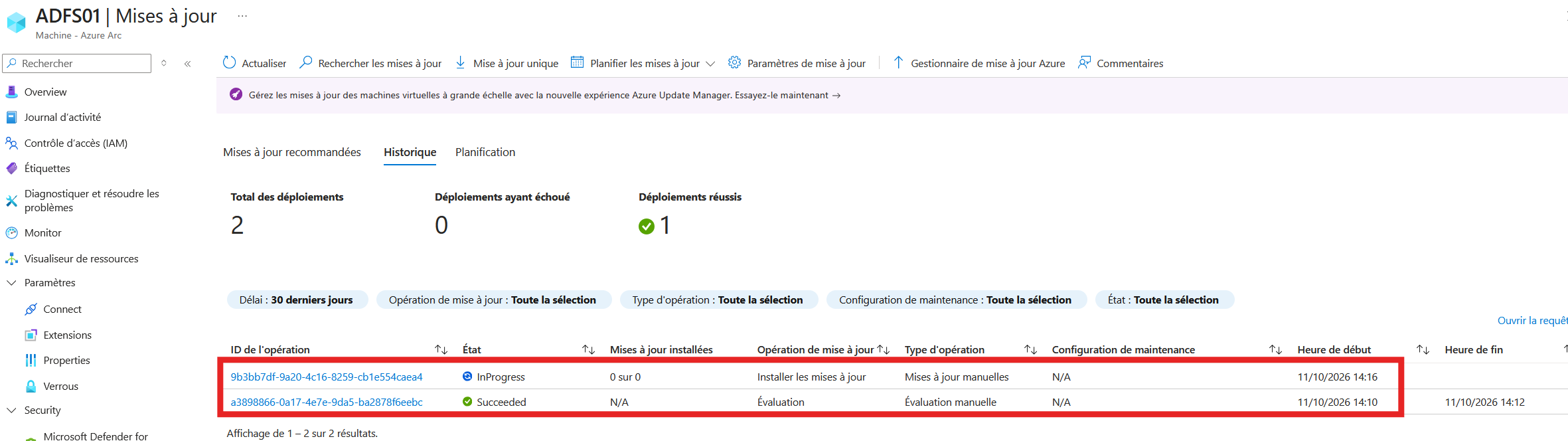Image resolution: width=1568 pixels, height=441 pixels.
Task: Open Journal d'activité menu item
Action: point(62,117)
